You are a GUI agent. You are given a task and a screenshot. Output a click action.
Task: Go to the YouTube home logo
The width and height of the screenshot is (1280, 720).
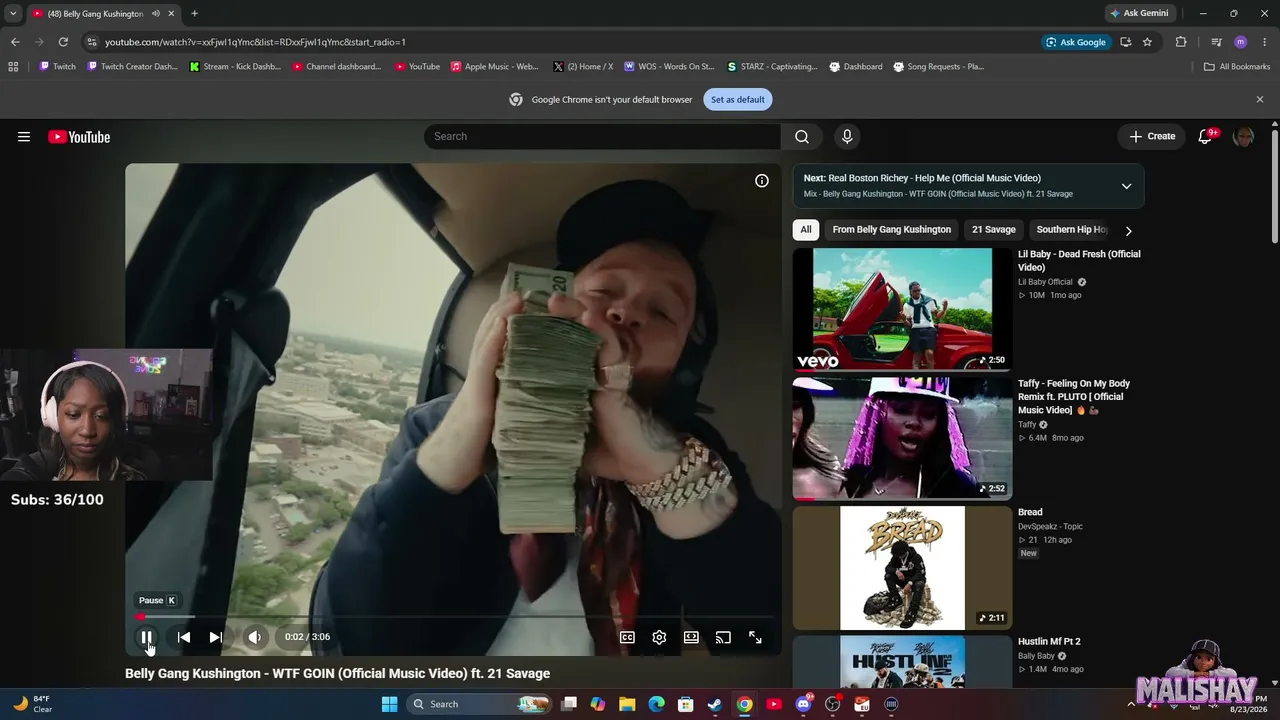pyautogui.click(x=79, y=137)
